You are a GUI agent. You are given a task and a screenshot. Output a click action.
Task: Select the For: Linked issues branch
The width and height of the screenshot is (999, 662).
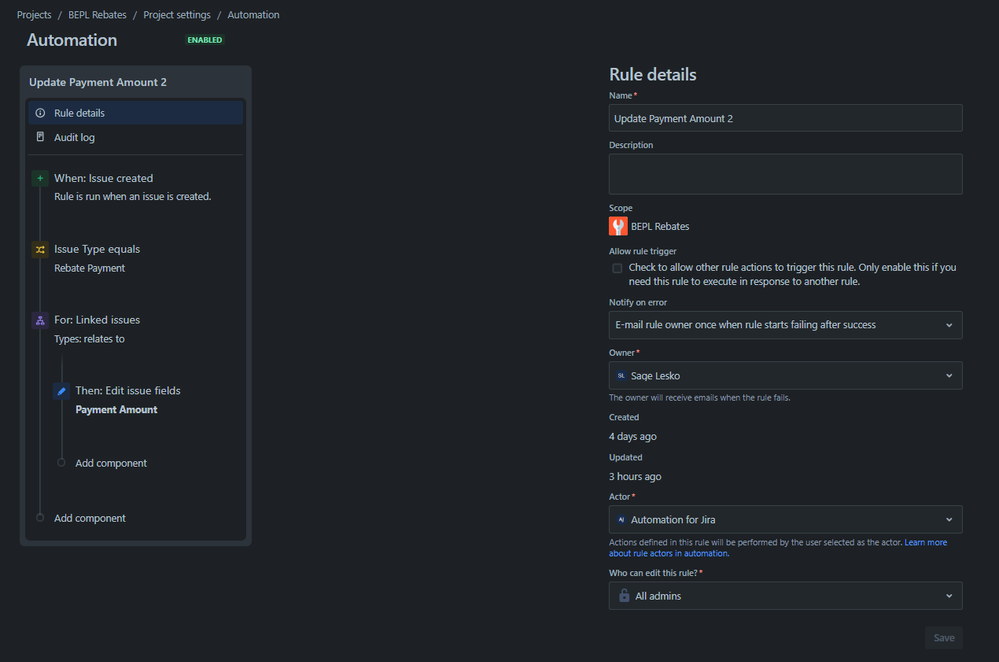click(x=97, y=320)
